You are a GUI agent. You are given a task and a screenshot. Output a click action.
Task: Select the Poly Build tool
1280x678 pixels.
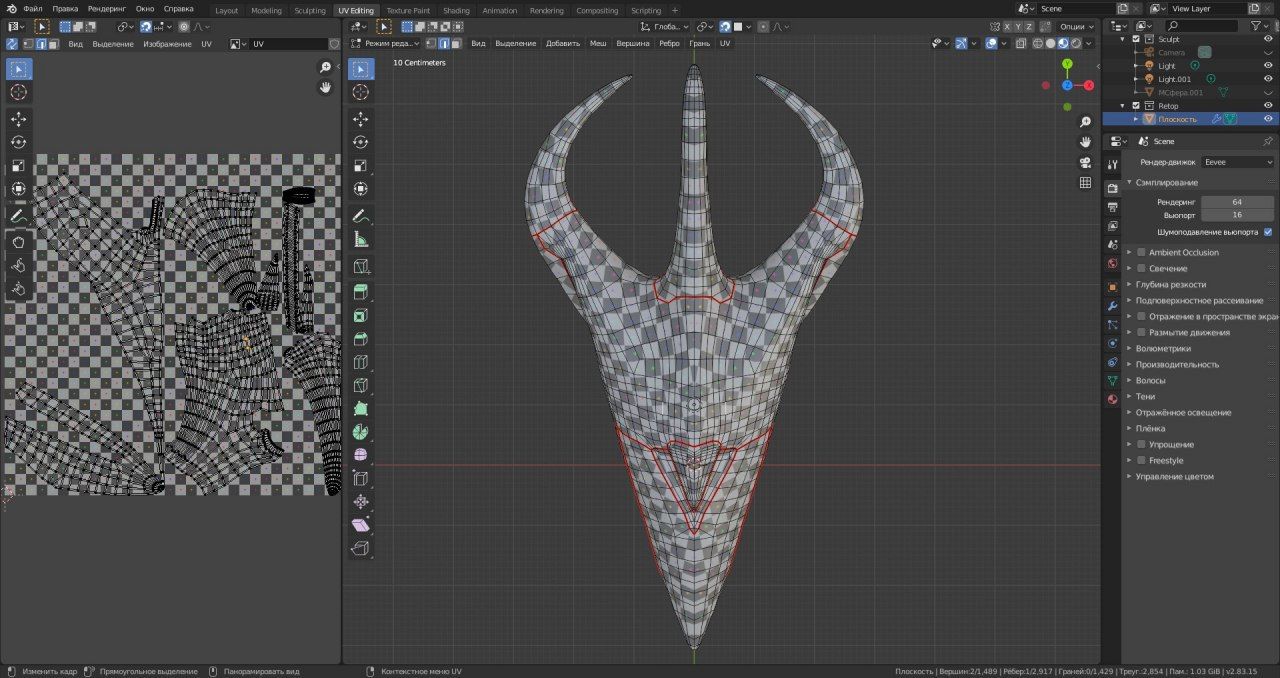pos(361,408)
